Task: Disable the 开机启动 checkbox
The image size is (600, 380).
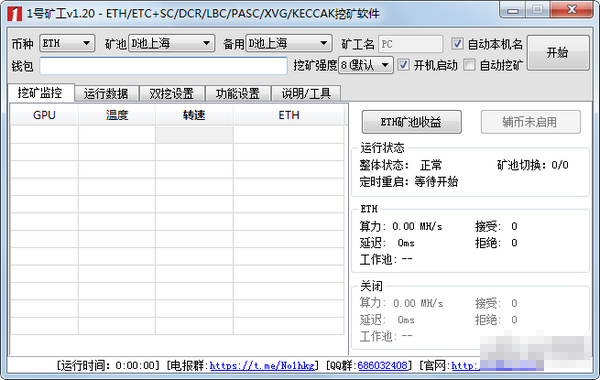Action: tap(403, 65)
